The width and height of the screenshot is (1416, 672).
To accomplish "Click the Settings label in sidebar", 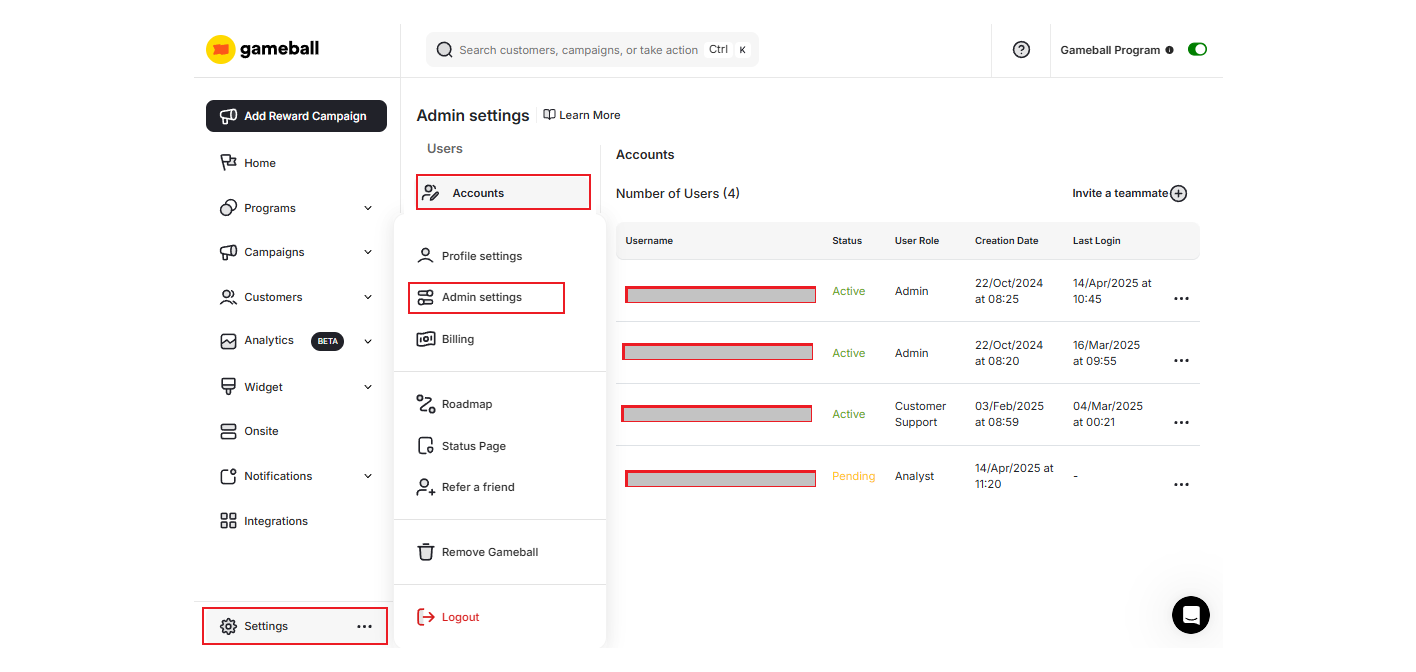I will [266, 626].
